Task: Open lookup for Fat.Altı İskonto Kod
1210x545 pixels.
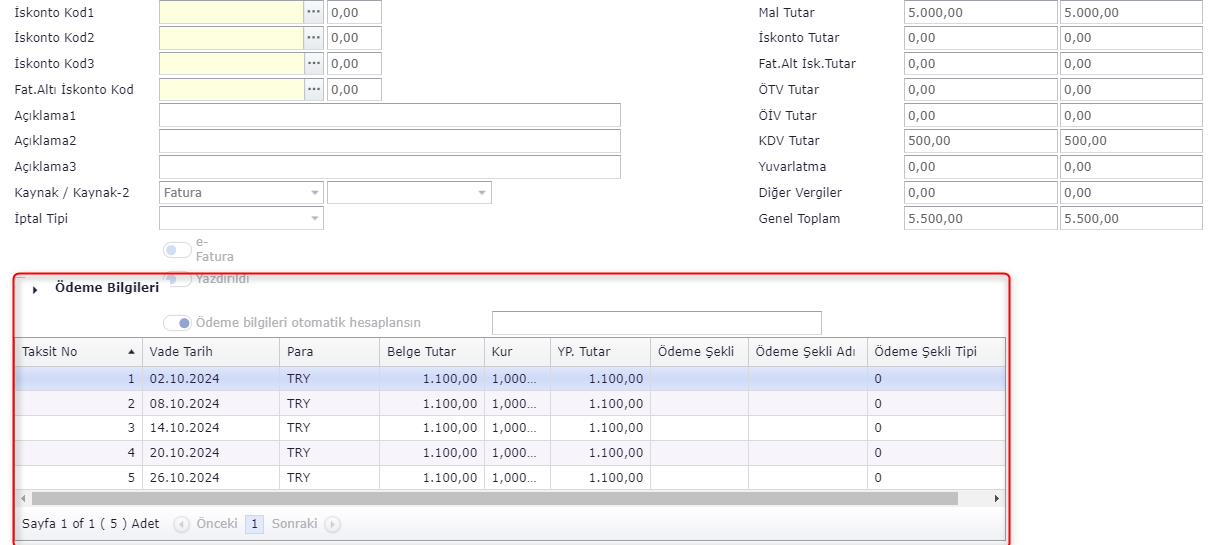Action: [314, 90]
